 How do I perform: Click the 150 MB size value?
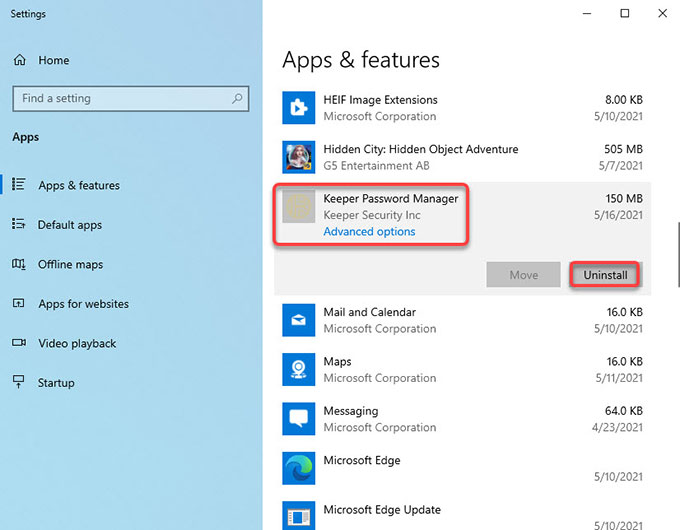tap(624, 199)
